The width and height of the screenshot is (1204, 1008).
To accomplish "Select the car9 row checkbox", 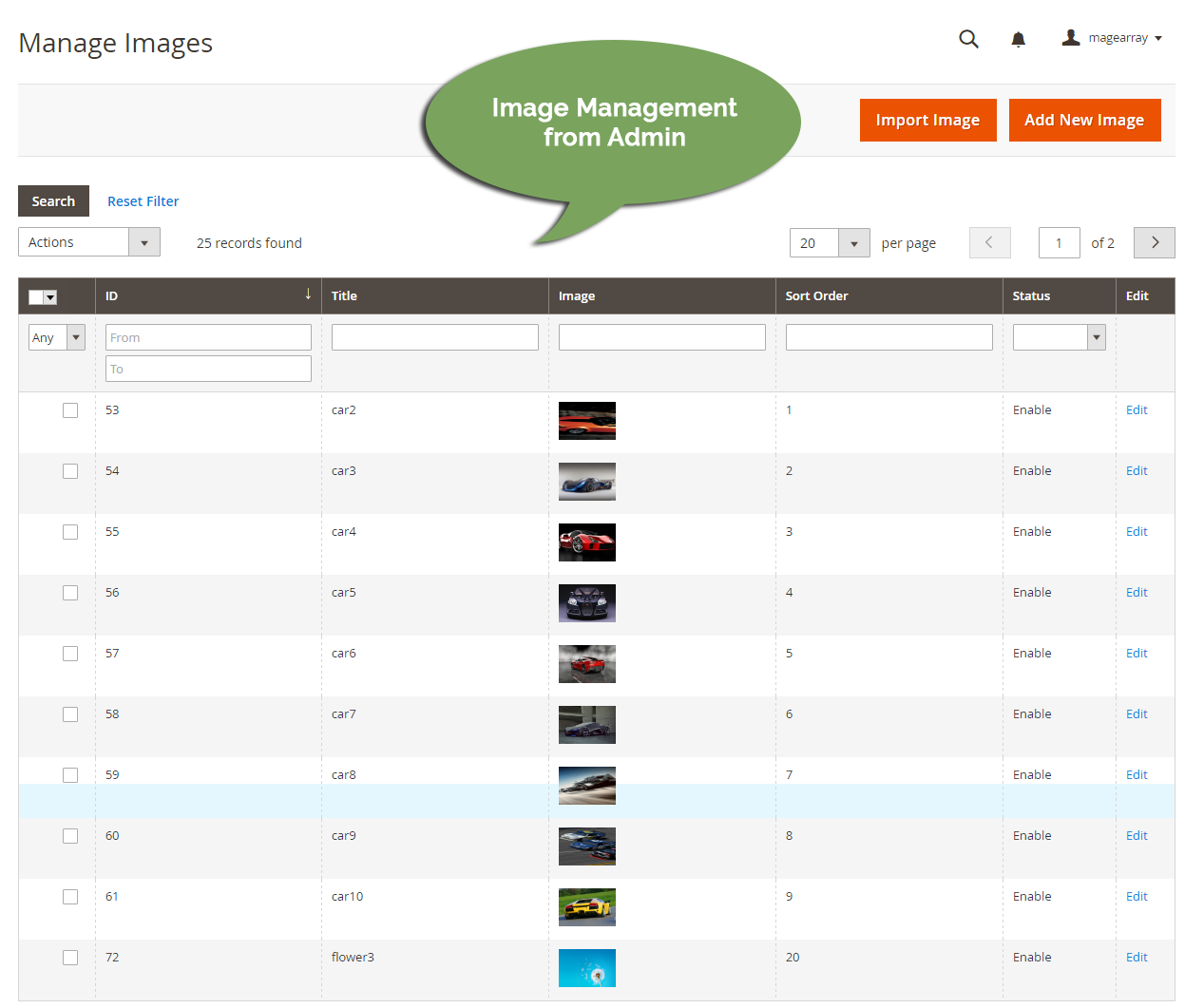I will coord(69,835).
